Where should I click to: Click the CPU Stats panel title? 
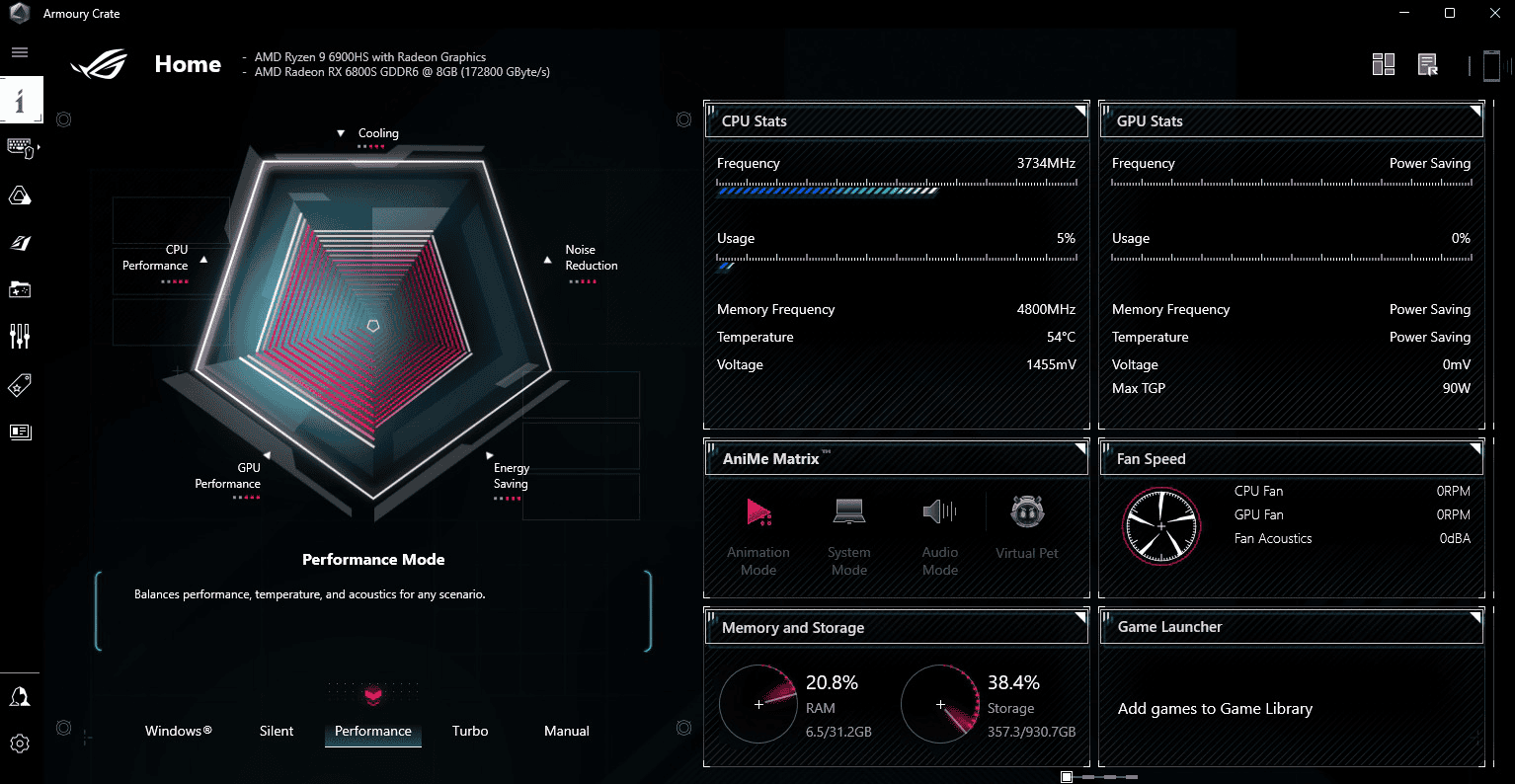(754, 121)
